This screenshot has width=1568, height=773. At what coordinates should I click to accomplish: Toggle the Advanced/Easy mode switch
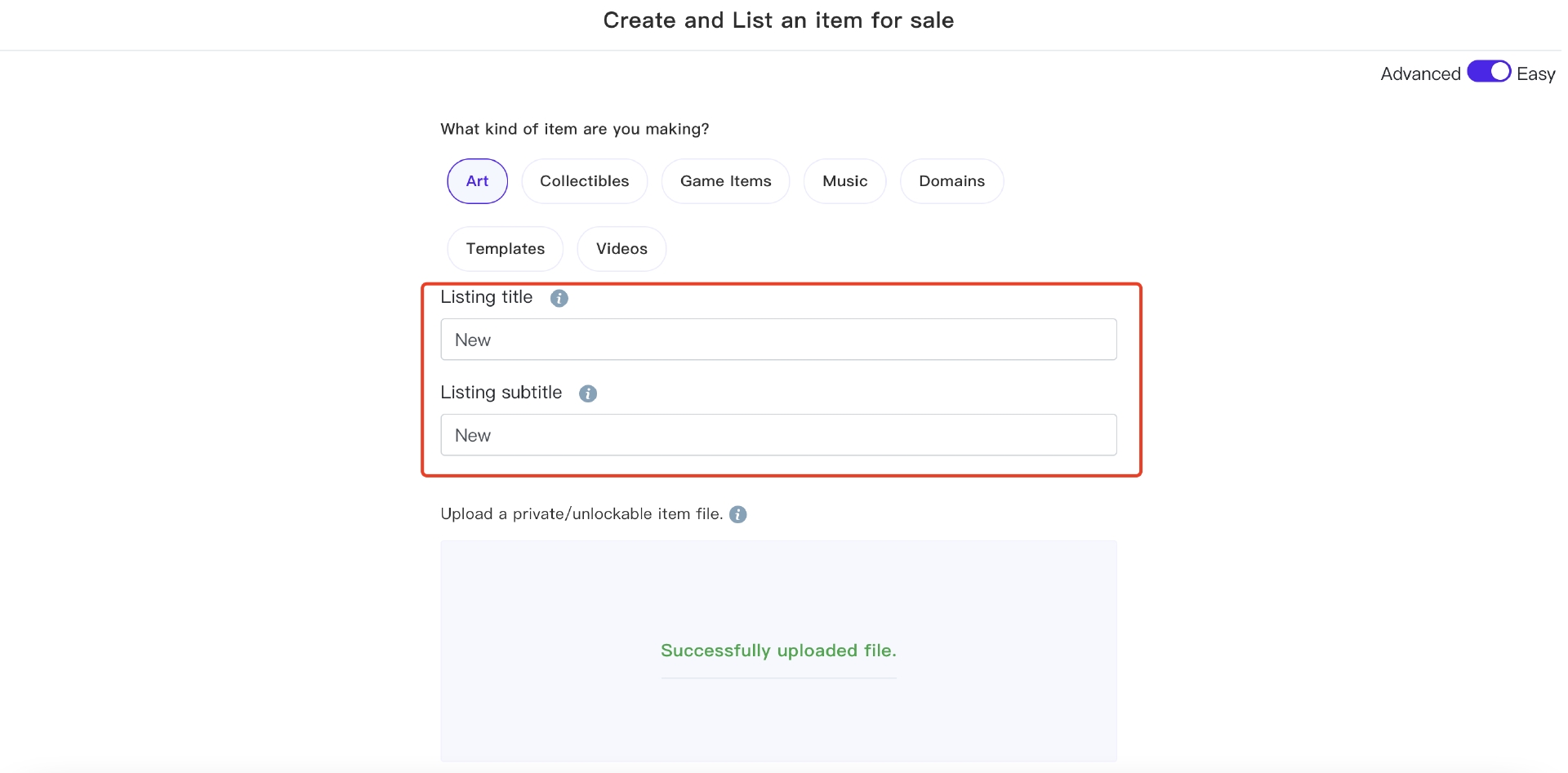1489,72
